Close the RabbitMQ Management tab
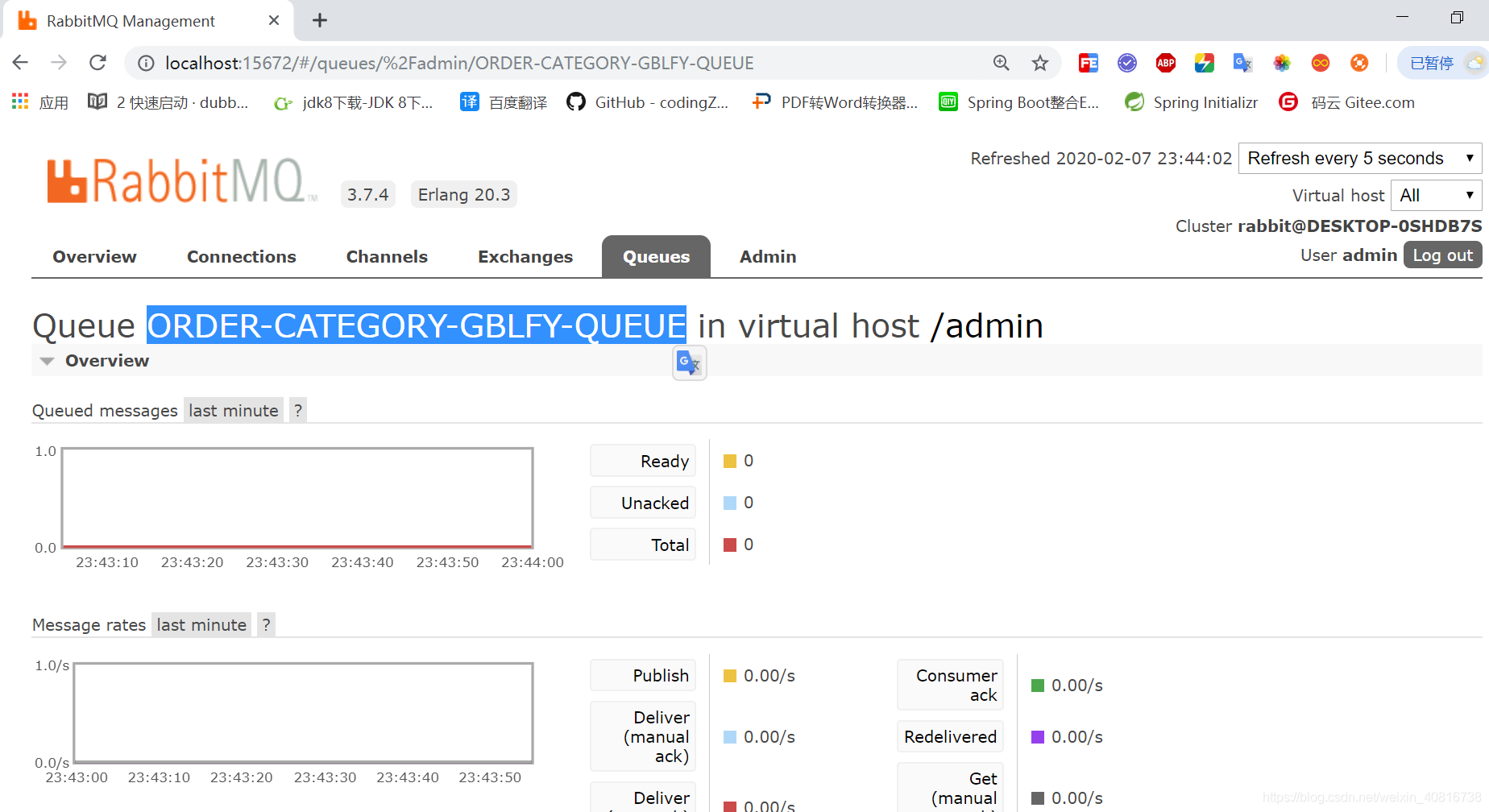The image size is (1489, 812). pyautogui.click(x=274, y=20)
